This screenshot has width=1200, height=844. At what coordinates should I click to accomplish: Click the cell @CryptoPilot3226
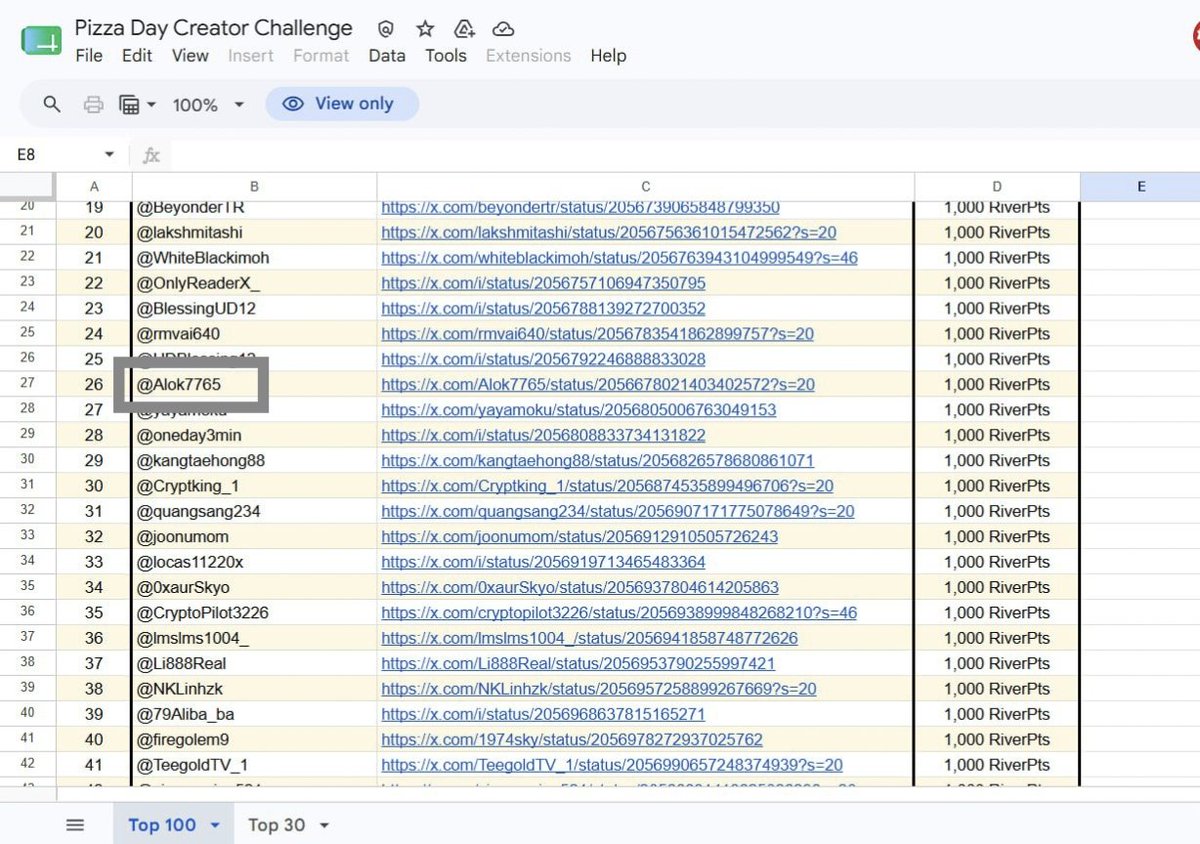click(254, 613)
